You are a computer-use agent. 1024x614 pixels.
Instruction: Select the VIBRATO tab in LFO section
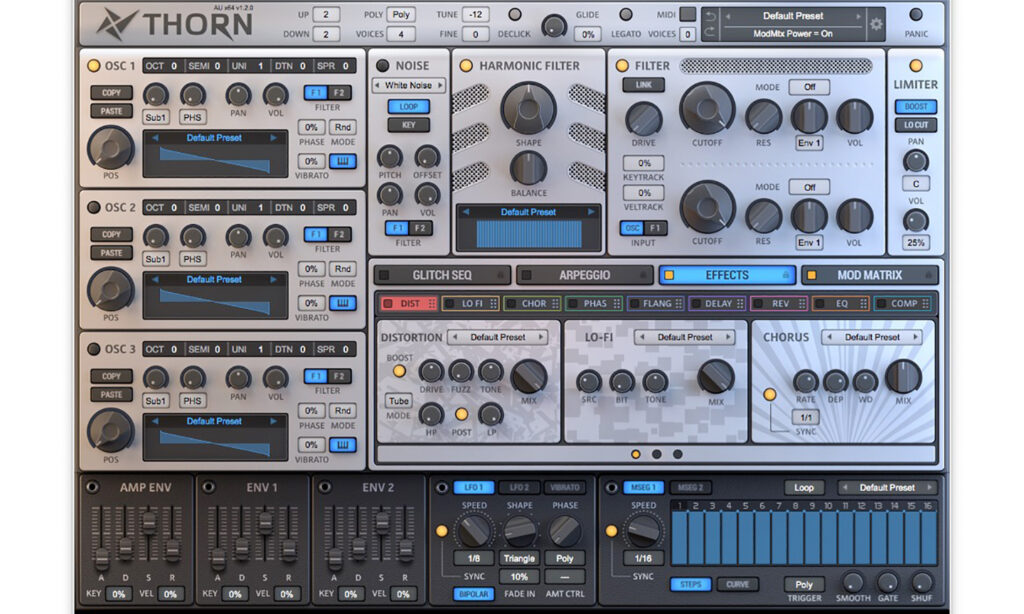565,487
